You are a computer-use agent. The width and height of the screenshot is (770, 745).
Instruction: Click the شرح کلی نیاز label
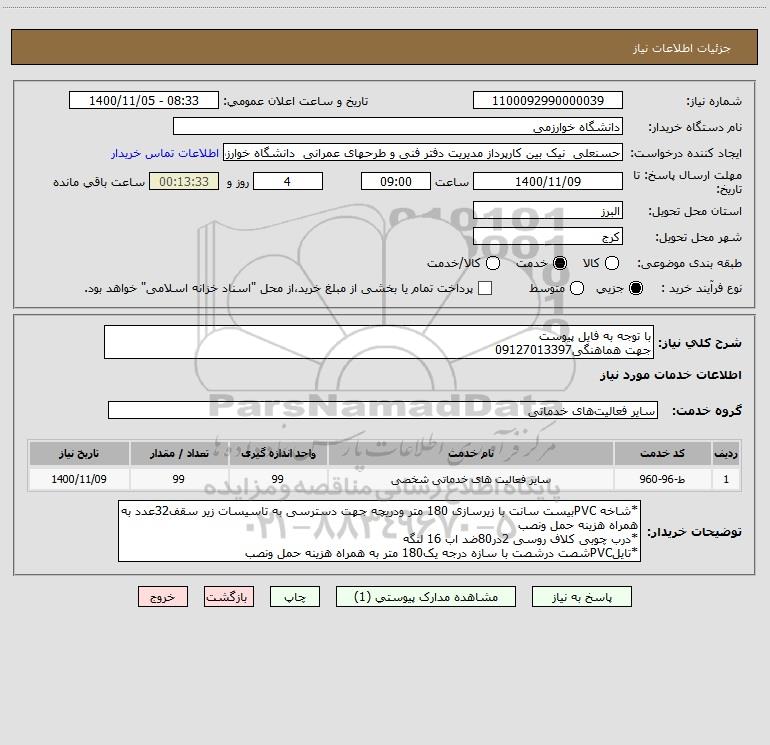pyautogui.click(x=700, y=342)
